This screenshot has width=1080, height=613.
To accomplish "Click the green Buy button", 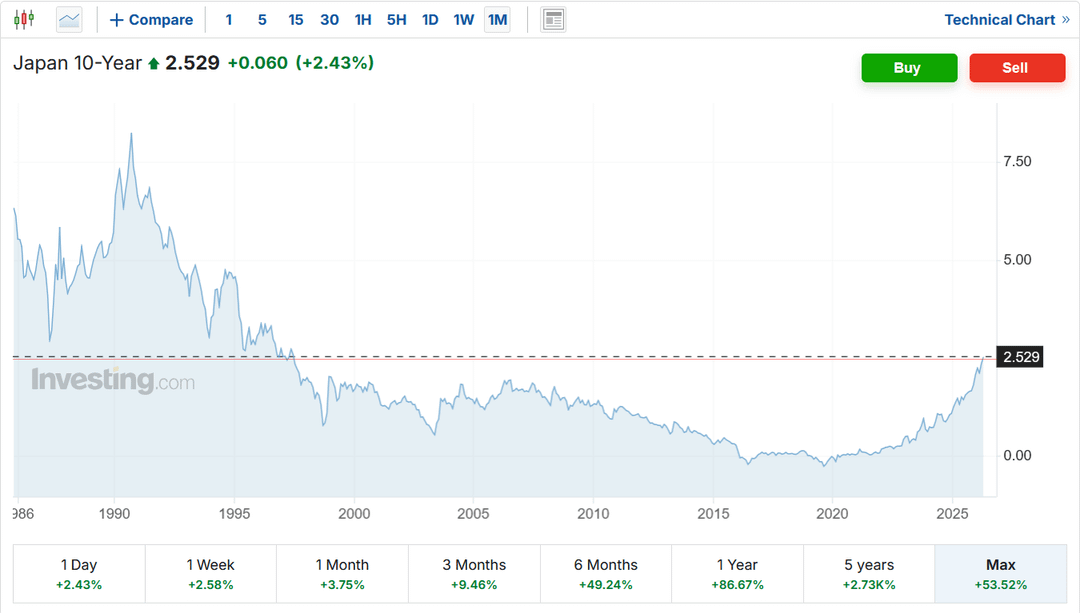I will 908,68.
